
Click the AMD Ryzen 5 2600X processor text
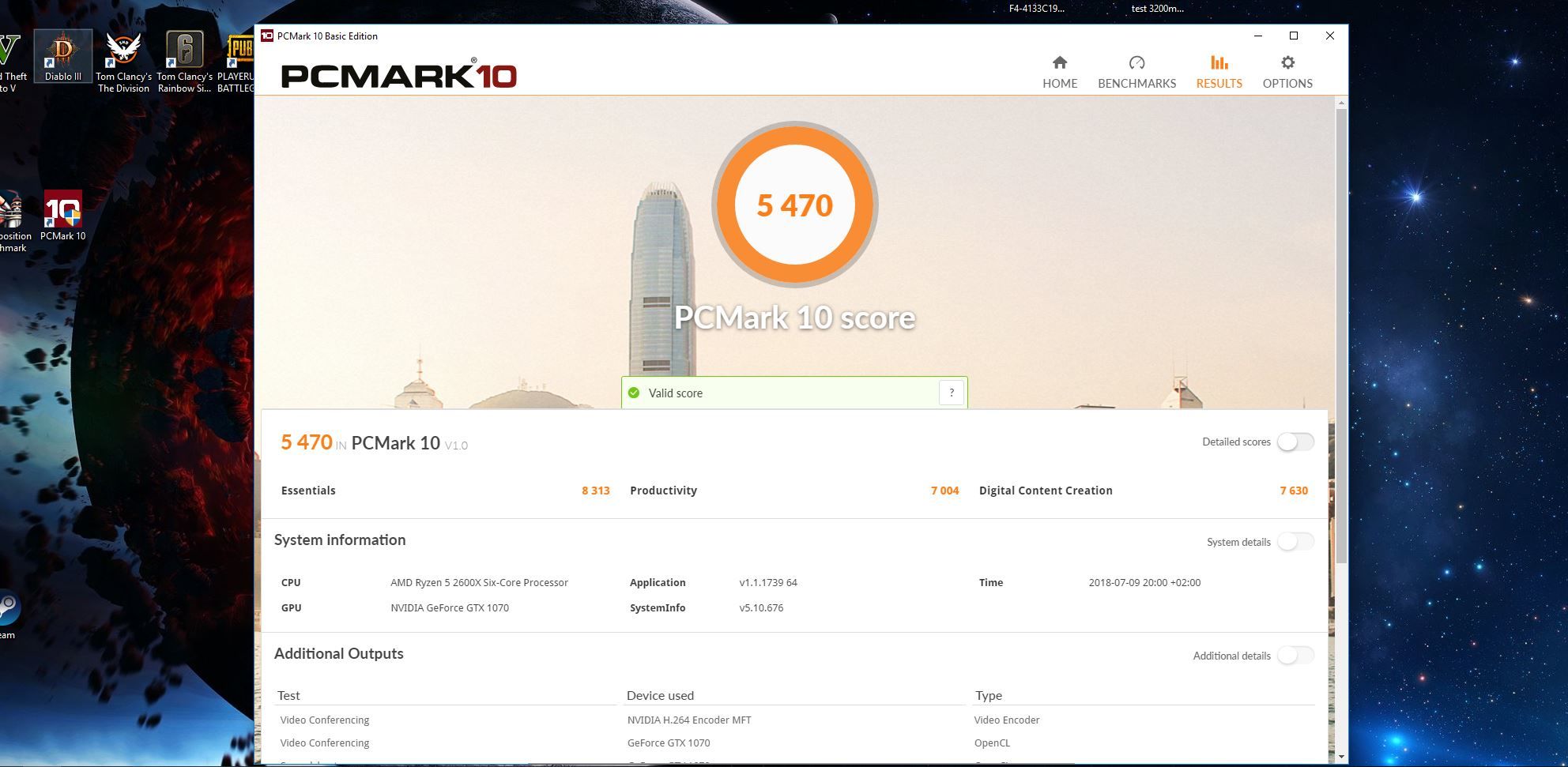[479, 583]
